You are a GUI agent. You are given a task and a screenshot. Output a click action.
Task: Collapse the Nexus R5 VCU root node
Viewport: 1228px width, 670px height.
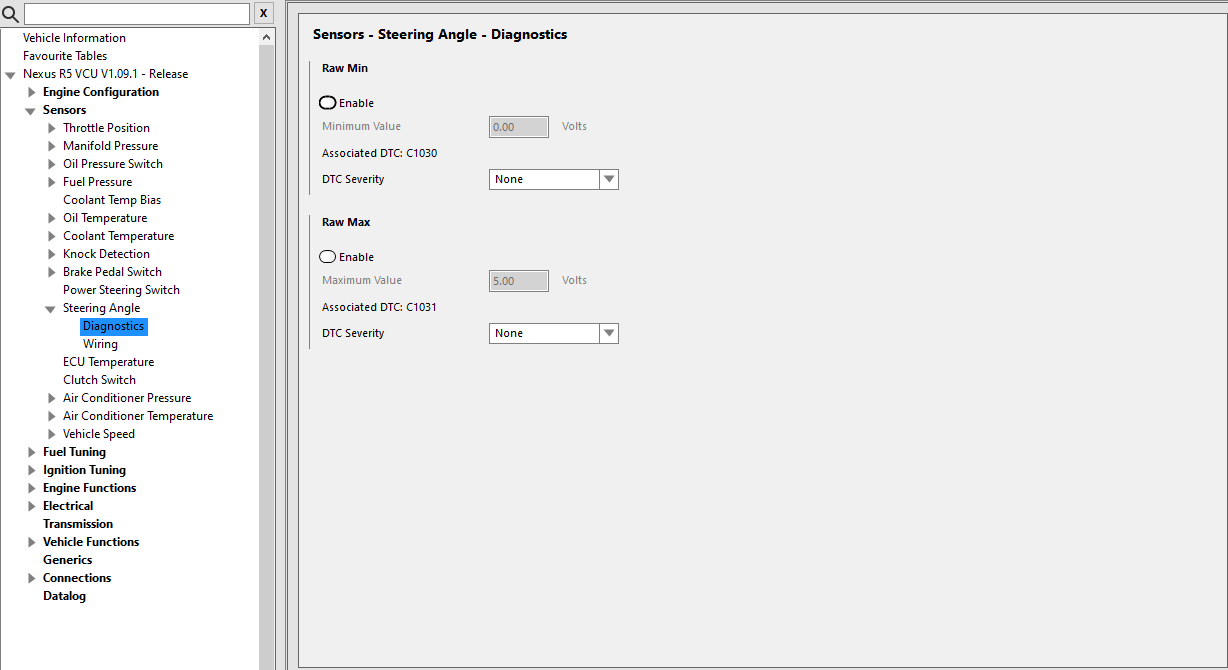coord(11,75)
